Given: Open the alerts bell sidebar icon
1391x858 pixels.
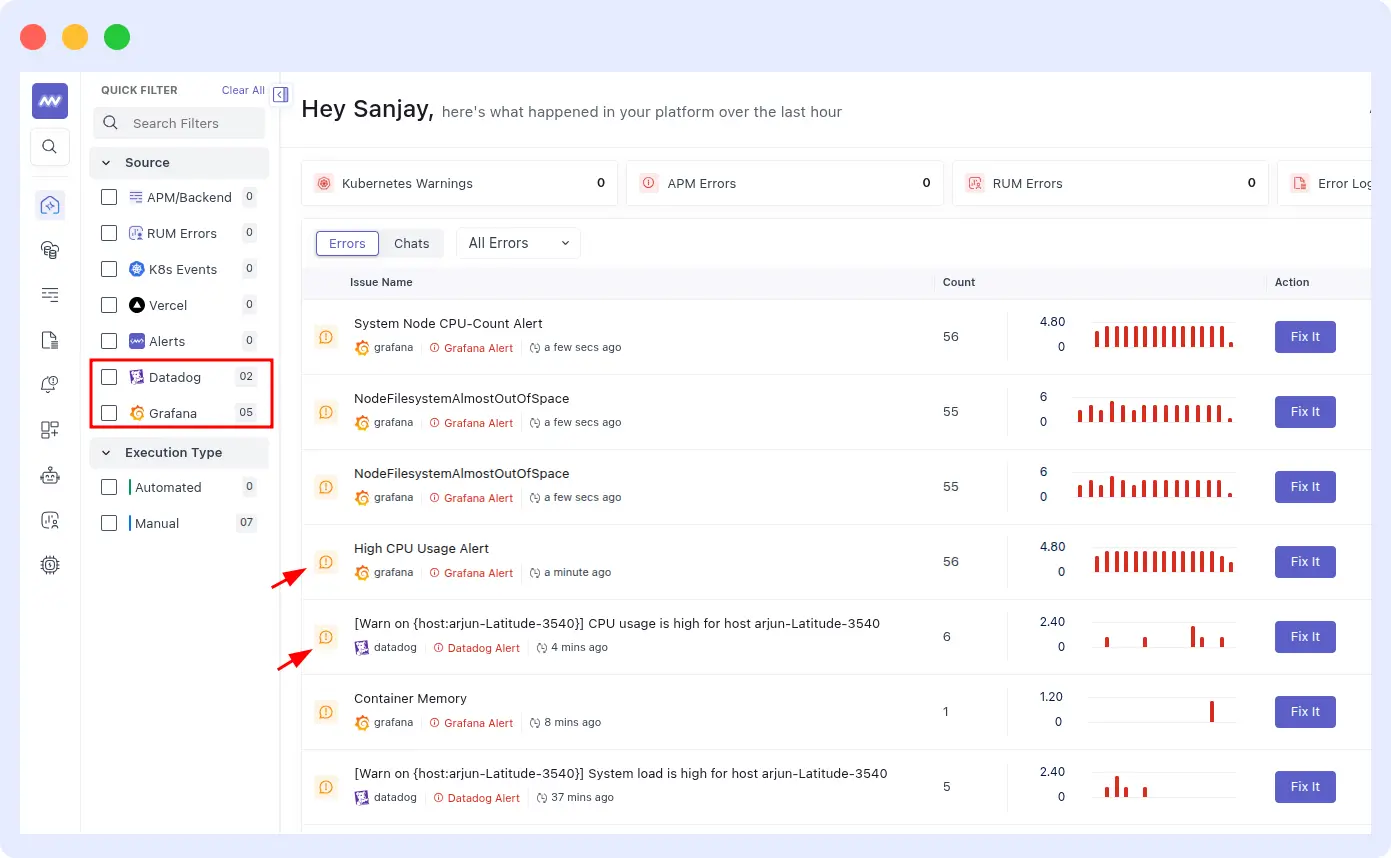Looking at the screenshot, I should point(50,385).
